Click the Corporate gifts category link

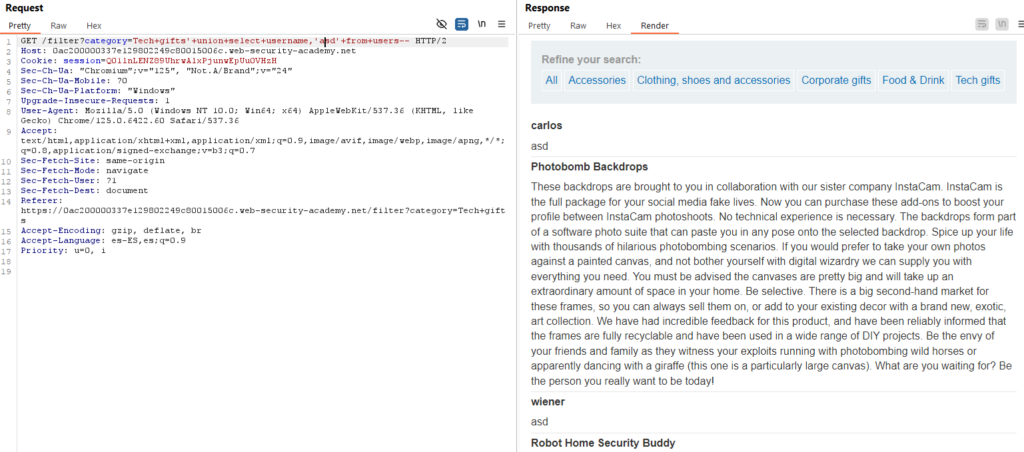[x=836, y=80]
